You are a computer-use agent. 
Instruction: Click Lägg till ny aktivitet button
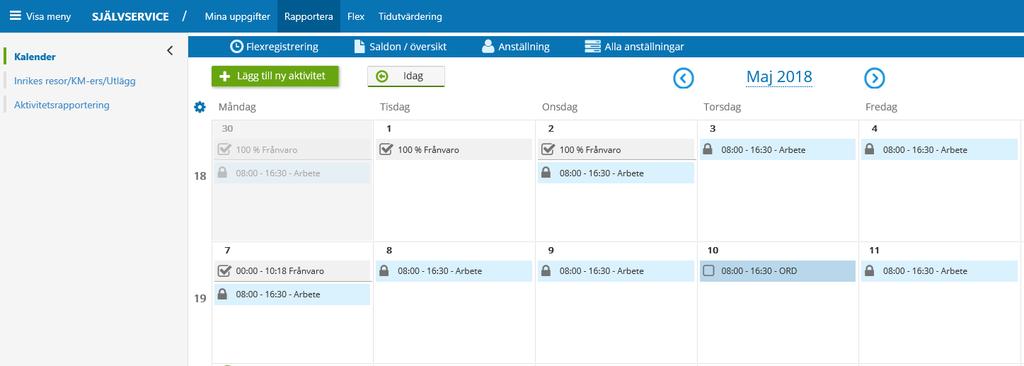click(275, 76)
